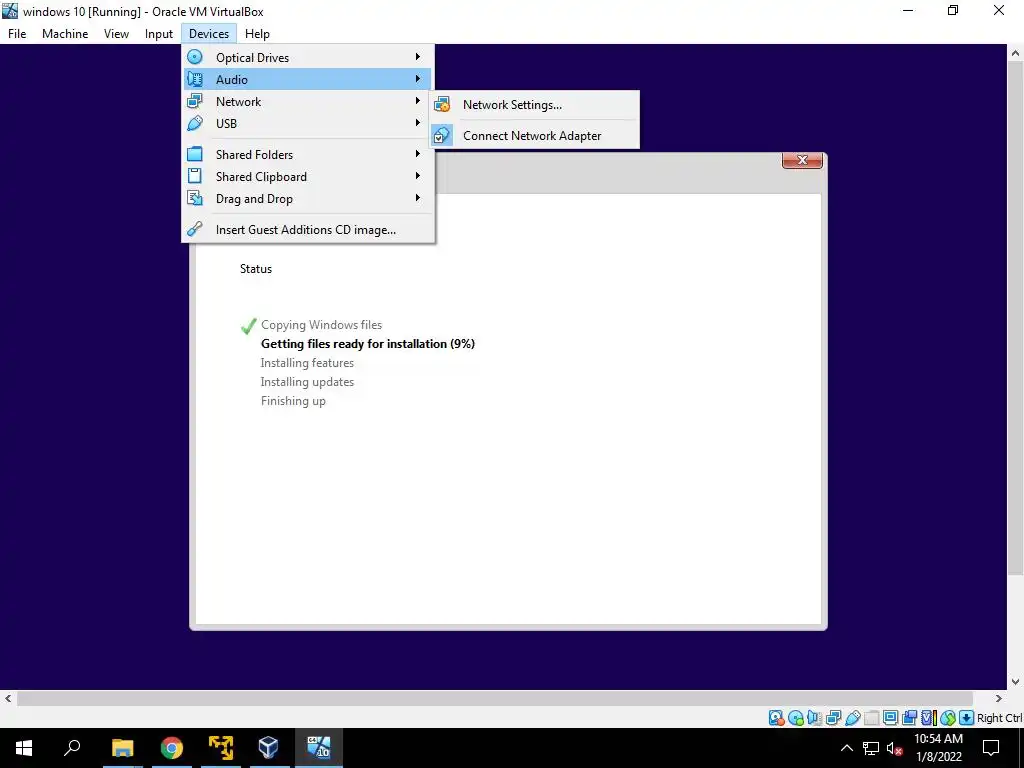The width and height of the screenshot is (1024, 768).
Task: Click the VirtualBox title bar icon
Action: (10, 10)
